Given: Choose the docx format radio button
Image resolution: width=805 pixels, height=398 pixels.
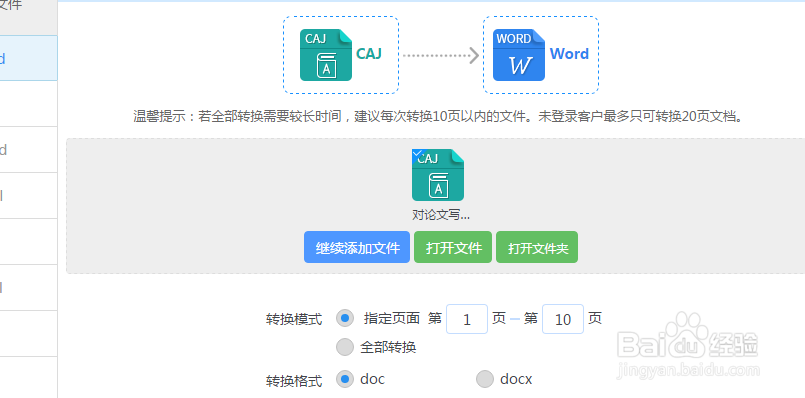Looking at the screenshot, I should [x=485, y=380].
